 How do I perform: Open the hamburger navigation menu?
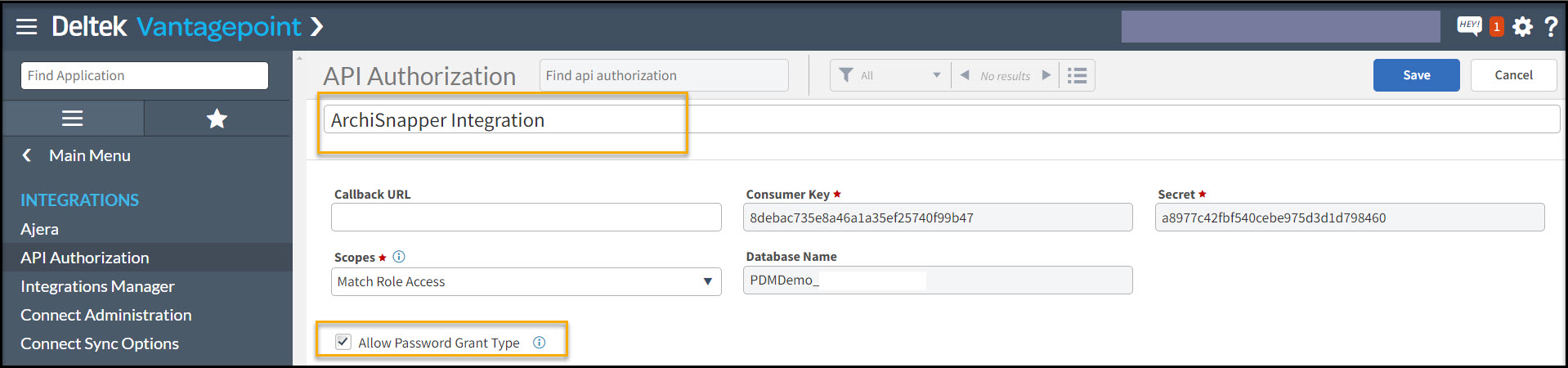27,27
